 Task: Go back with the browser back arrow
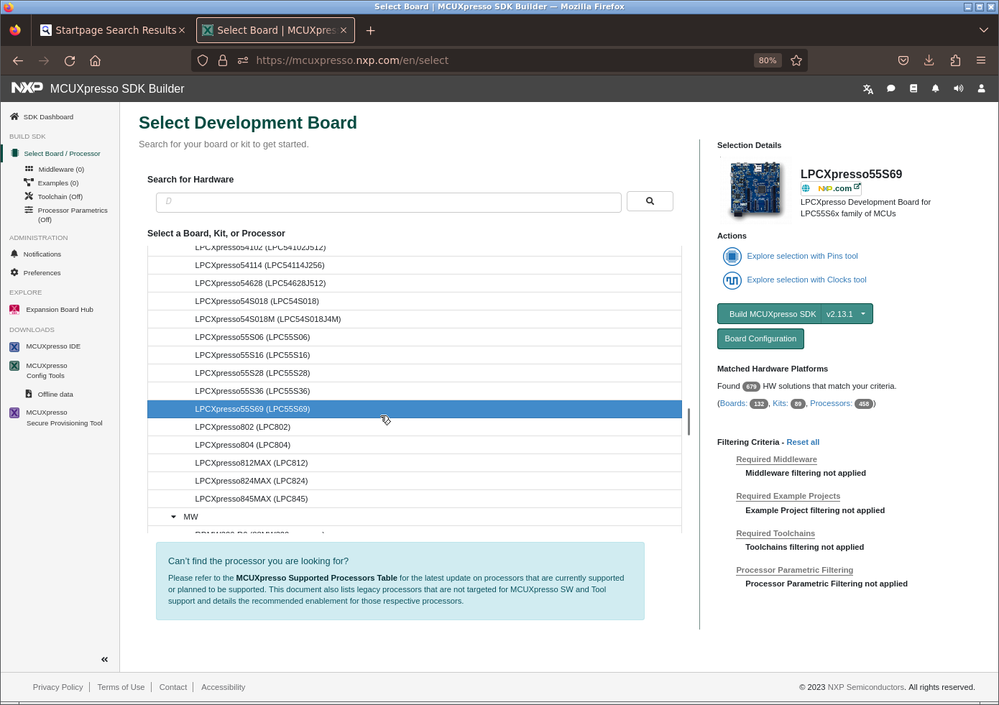(x=18, y=61)
